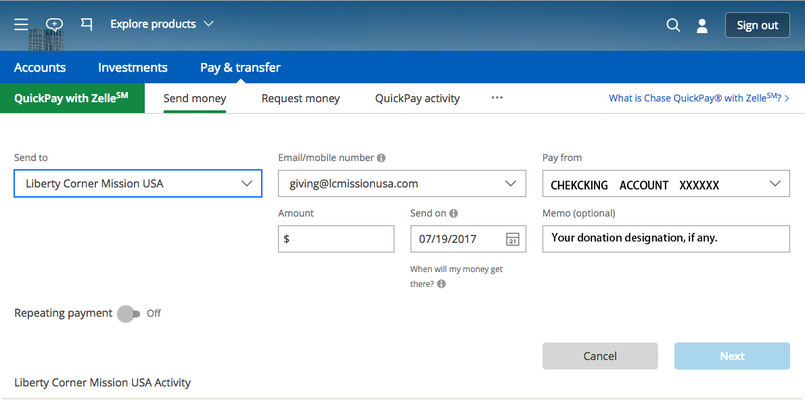The image size is (805, 400).
Task: Open the hamburger main menu
Action: (x=21, y=24)
